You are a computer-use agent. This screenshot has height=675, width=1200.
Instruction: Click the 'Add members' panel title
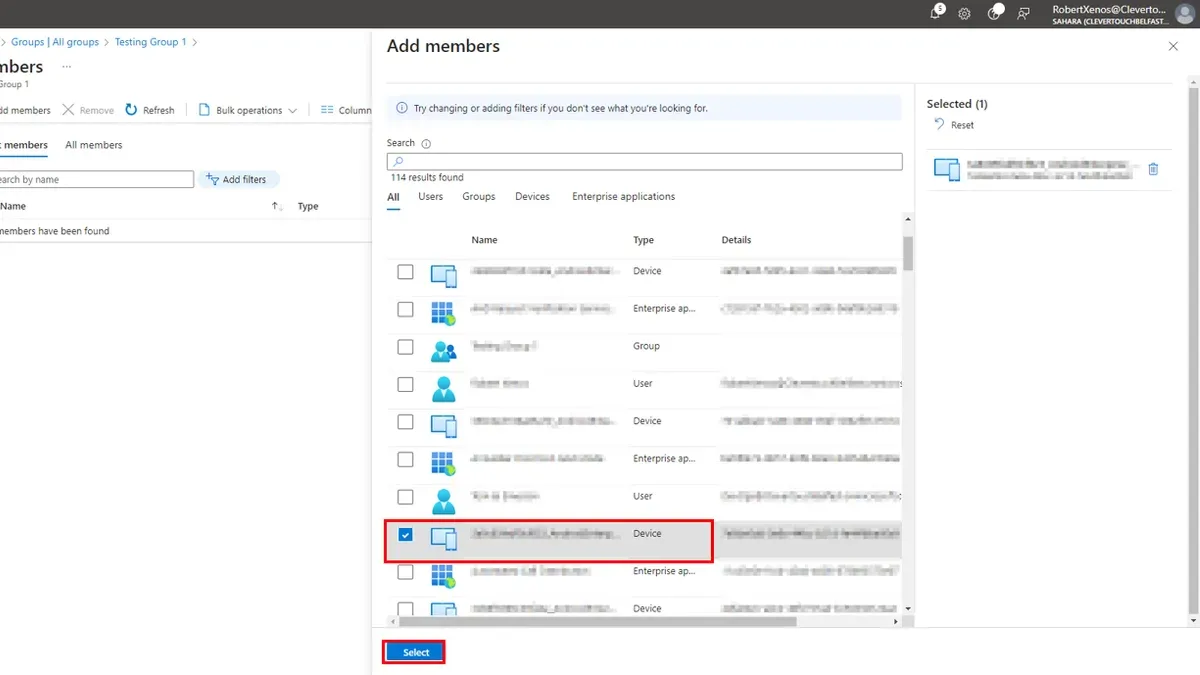click(x=443, y=46)
